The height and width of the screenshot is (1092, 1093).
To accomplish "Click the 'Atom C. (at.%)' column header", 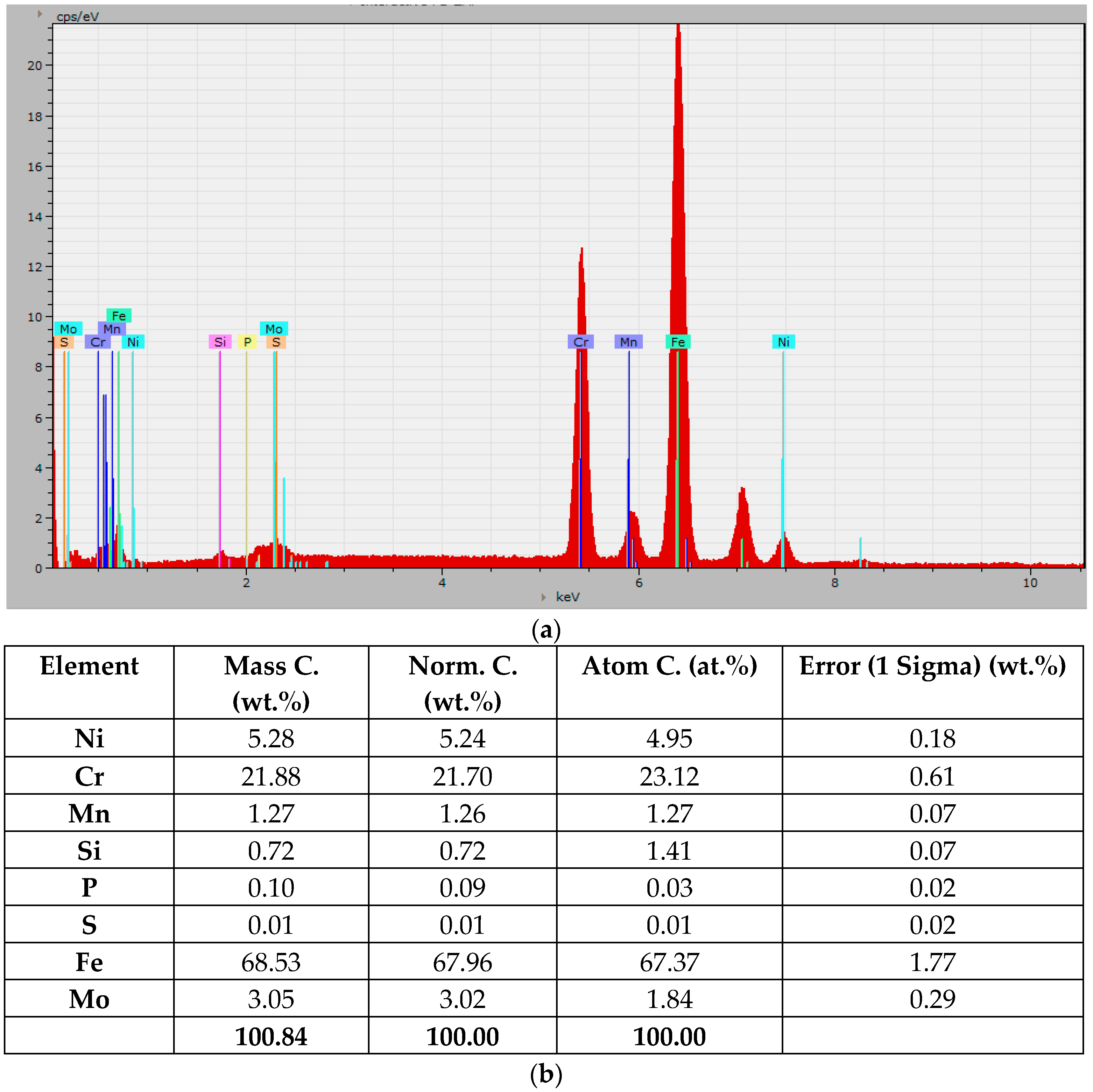I will [x=669, y=666].
